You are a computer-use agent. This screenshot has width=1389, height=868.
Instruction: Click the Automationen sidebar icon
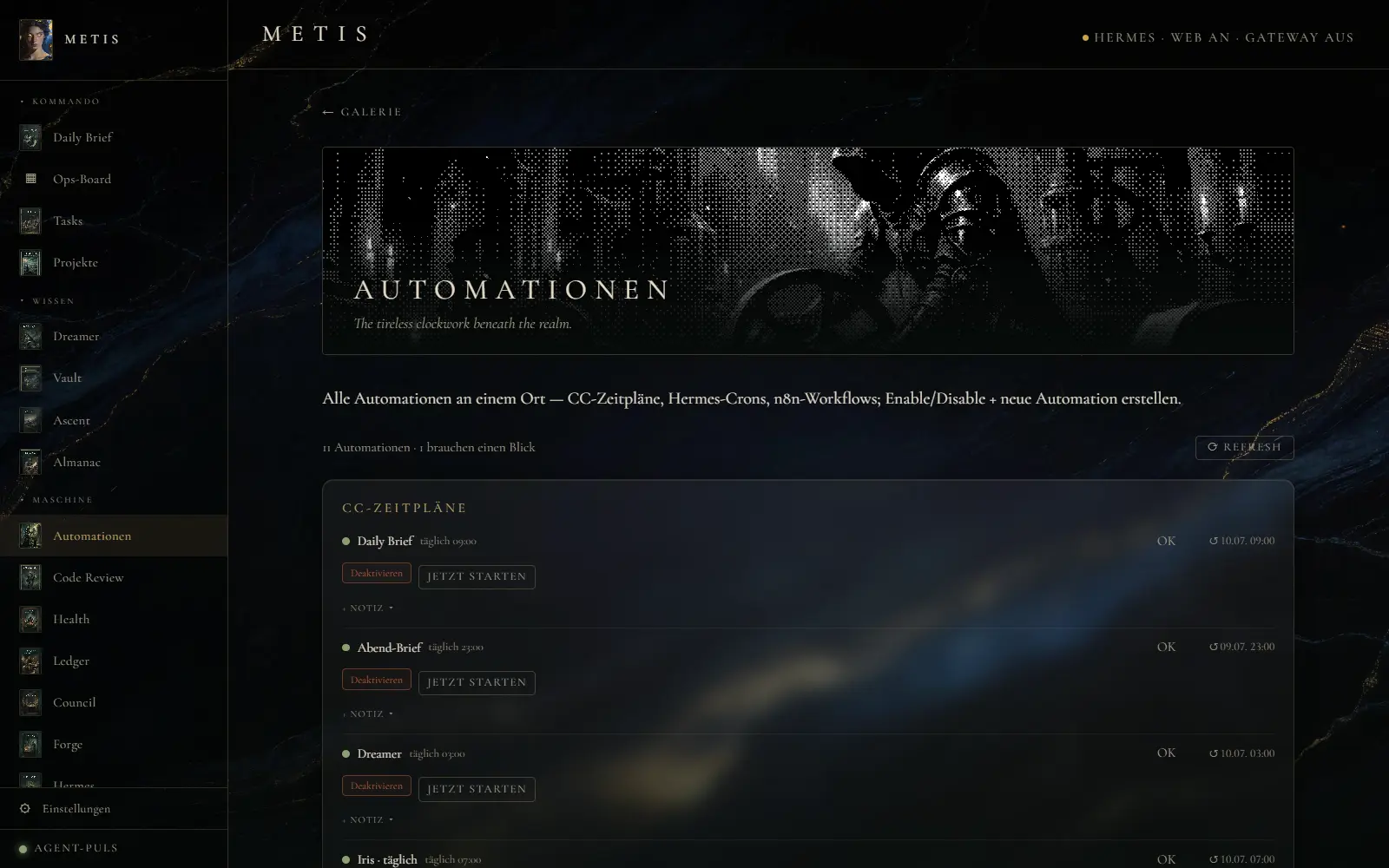30,536
